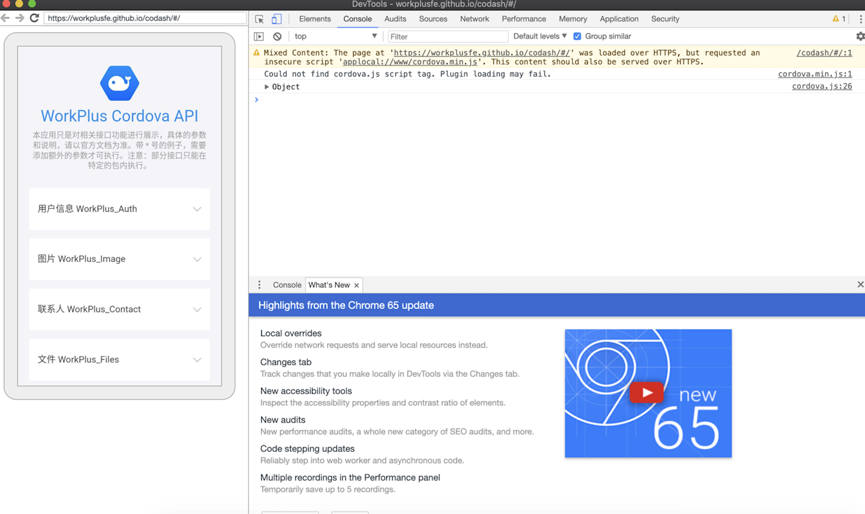This screenshot has width=865, height=514.
Task: Open the drawer three-dot menu
Action: tap(259, 285)
